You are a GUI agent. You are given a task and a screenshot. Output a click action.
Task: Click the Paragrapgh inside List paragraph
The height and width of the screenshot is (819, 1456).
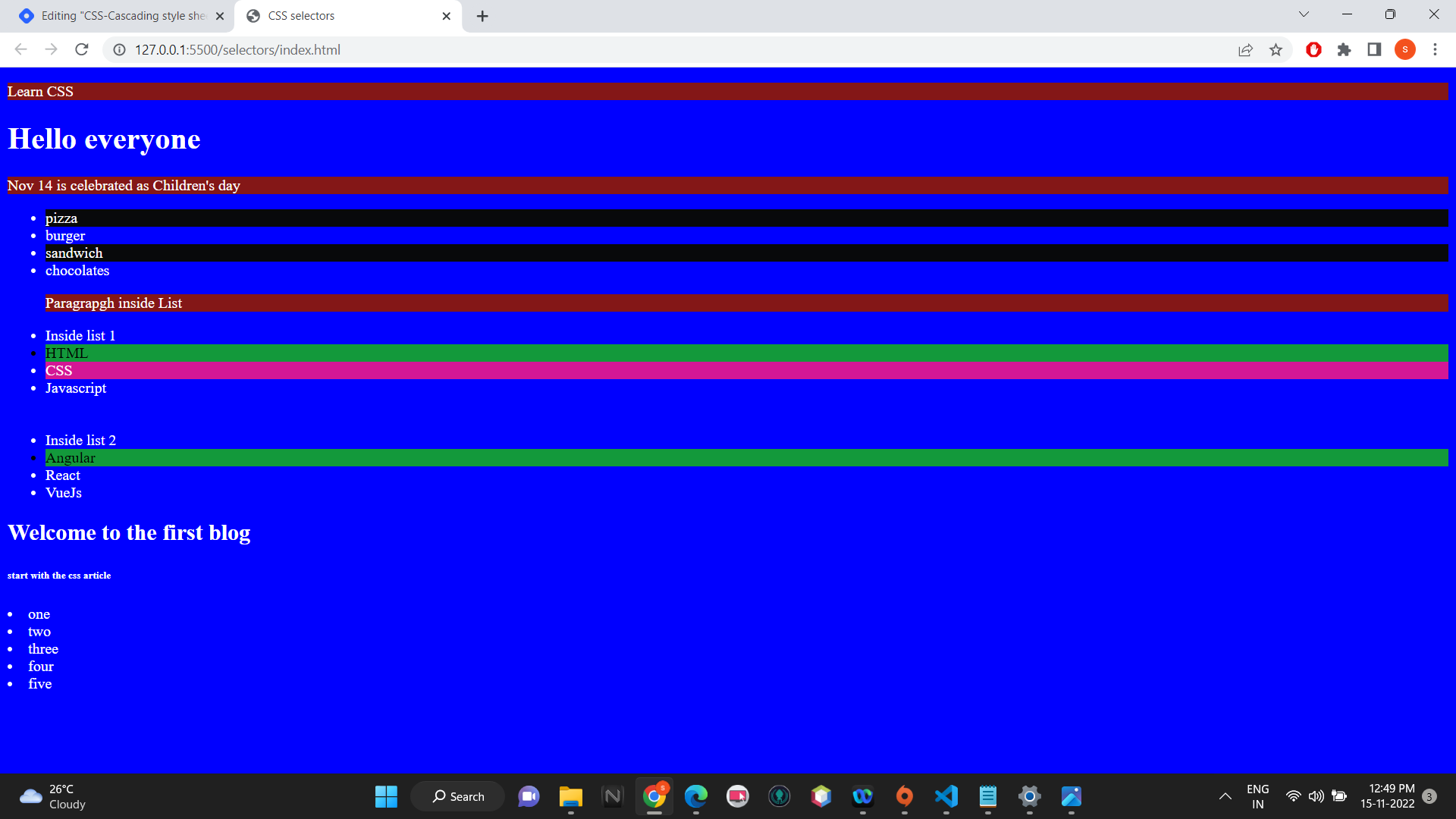click(x=746, y=303)
